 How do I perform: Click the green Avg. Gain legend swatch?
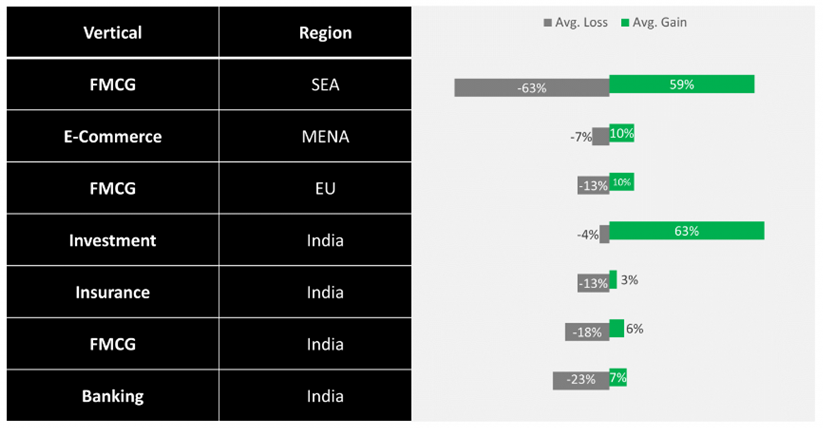pos(625,22)
